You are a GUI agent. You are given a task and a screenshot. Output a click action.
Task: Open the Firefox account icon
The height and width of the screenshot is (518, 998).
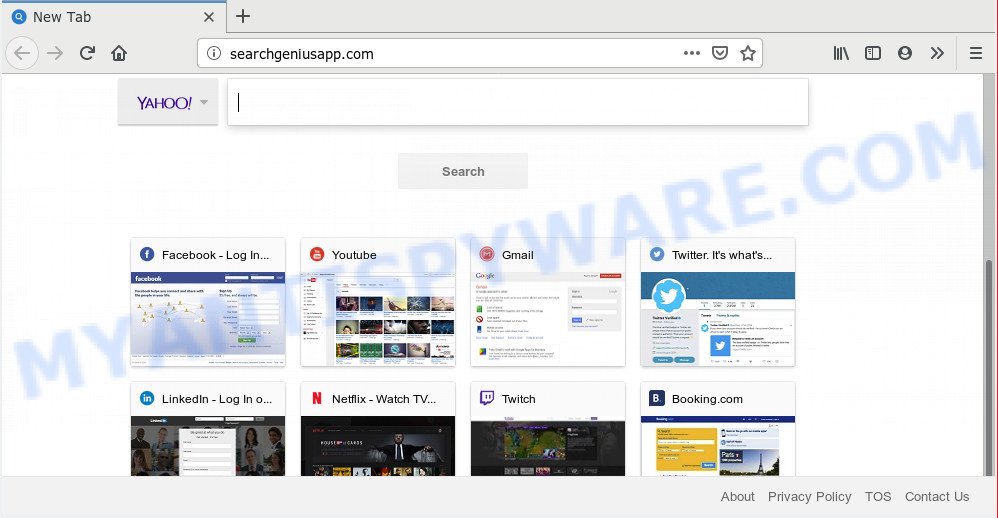pos(904,53)
